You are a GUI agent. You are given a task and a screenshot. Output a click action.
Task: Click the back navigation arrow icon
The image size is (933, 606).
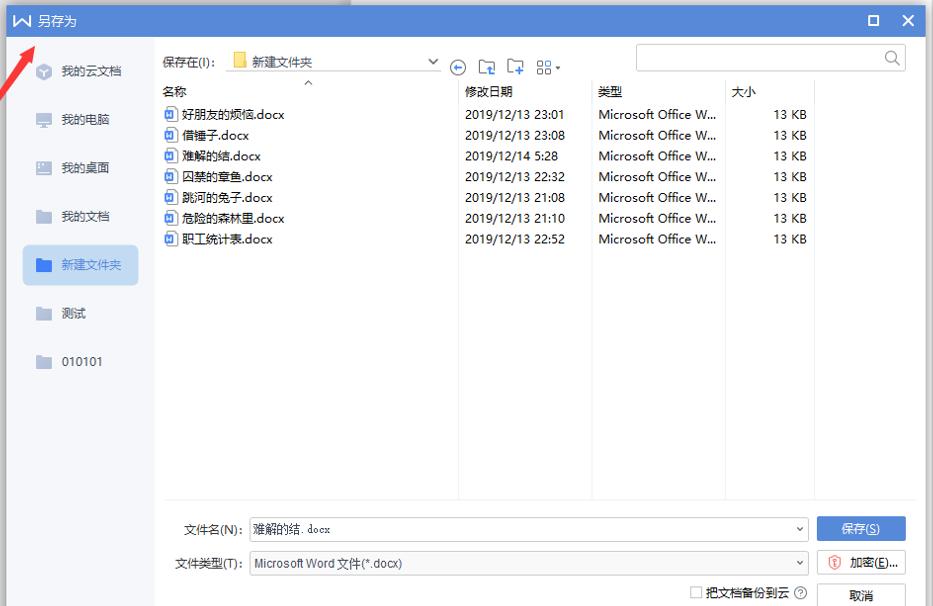coord(458,67)
